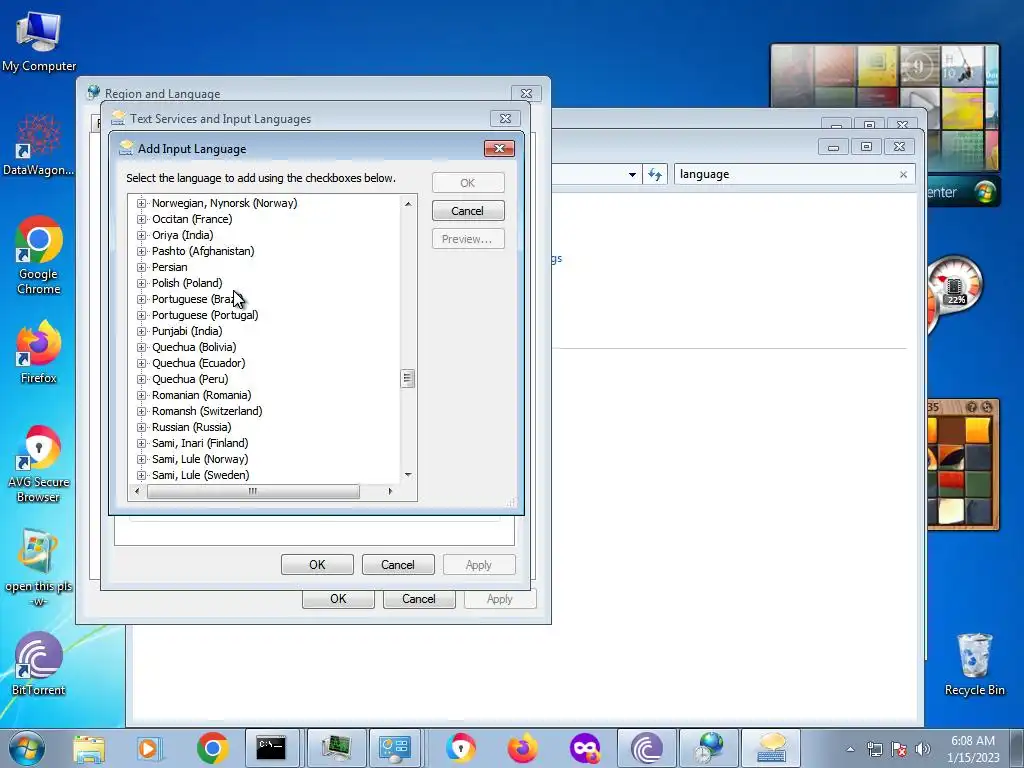Expand the Oriya (India) node
1024x768 pixels.
coord(141,235)
